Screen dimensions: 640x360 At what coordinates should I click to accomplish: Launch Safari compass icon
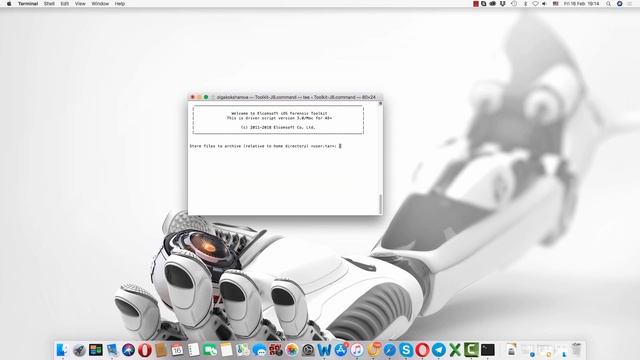coord(389,350)
